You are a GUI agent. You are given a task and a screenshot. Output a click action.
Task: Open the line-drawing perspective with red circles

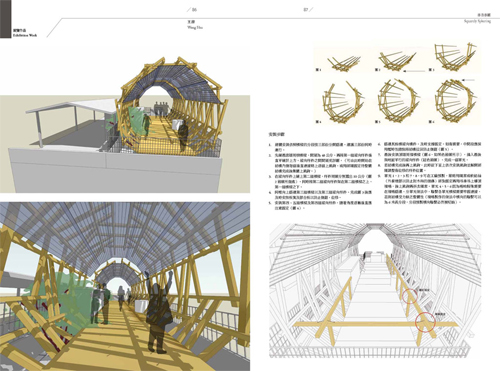375,291
